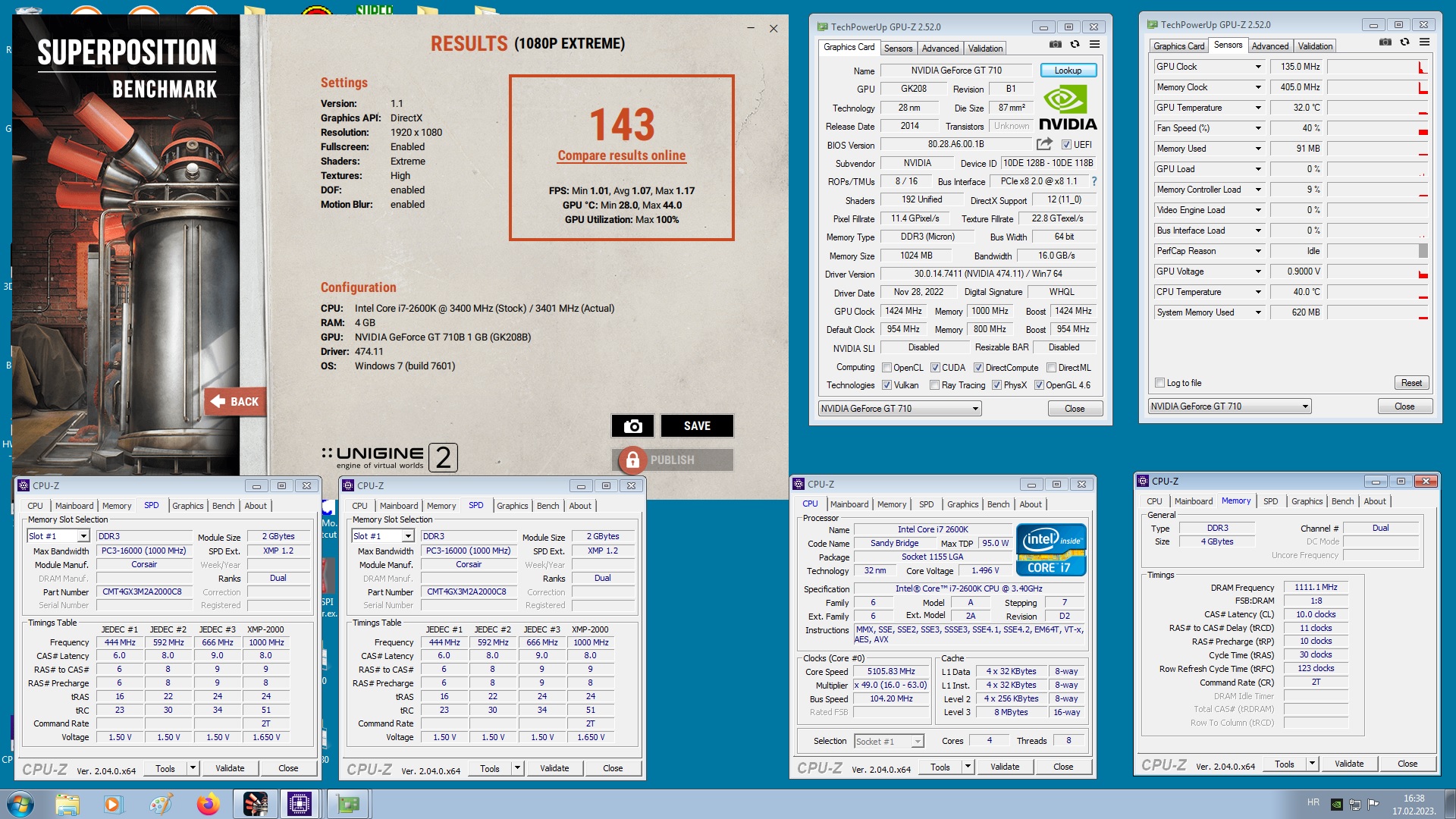The height and width of the screenshot is (819, 1456).
Task: Open Mainboard tab in CPU-Z CPU window
Action: coord(849,504)
